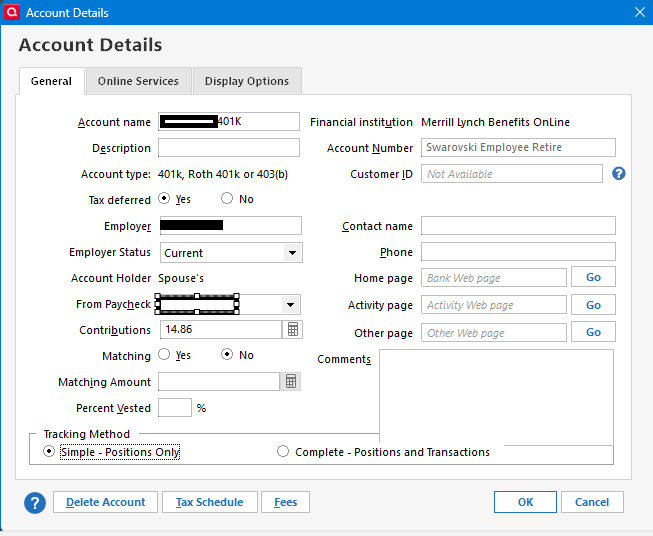This screenshot has height=536, width=653.
Task: Open the Matching Amount calculator icon
Action: tap(291, 381)
